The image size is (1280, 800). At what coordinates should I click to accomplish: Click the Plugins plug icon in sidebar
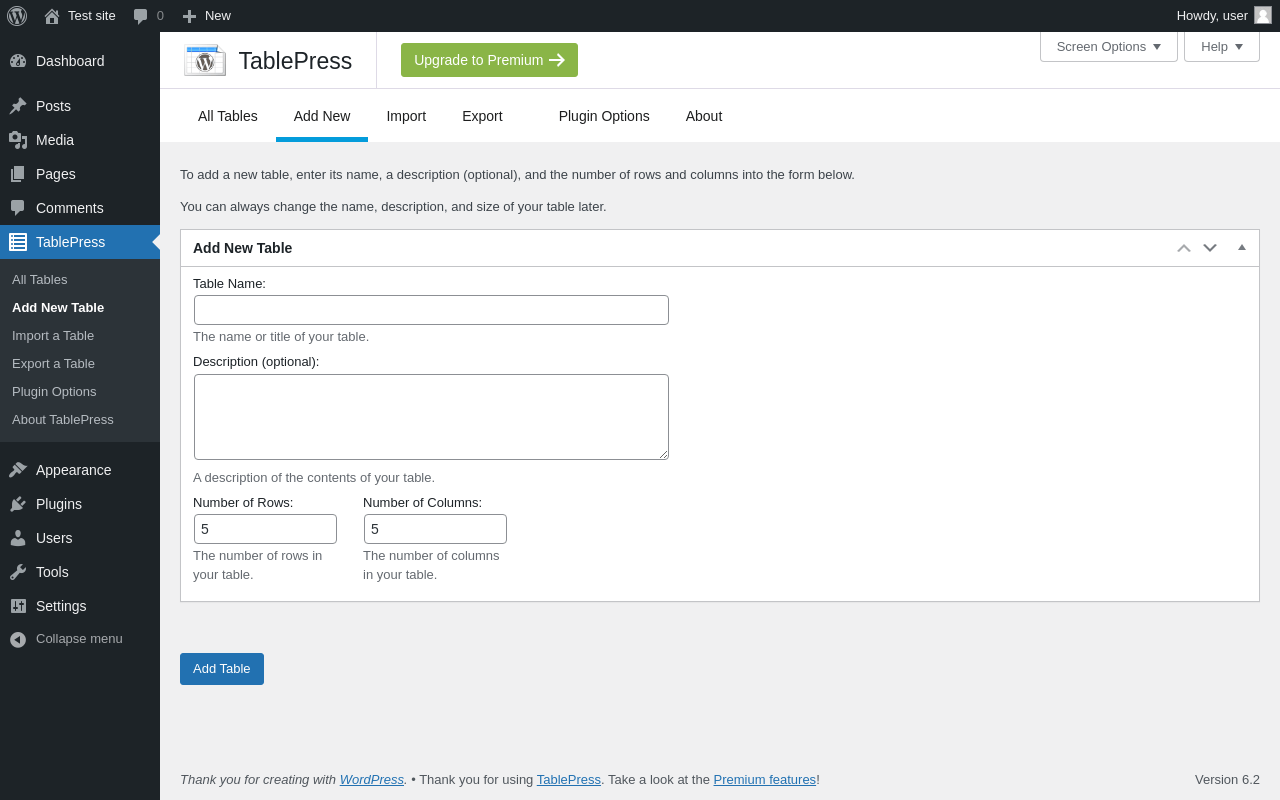[x=18, y=504]
